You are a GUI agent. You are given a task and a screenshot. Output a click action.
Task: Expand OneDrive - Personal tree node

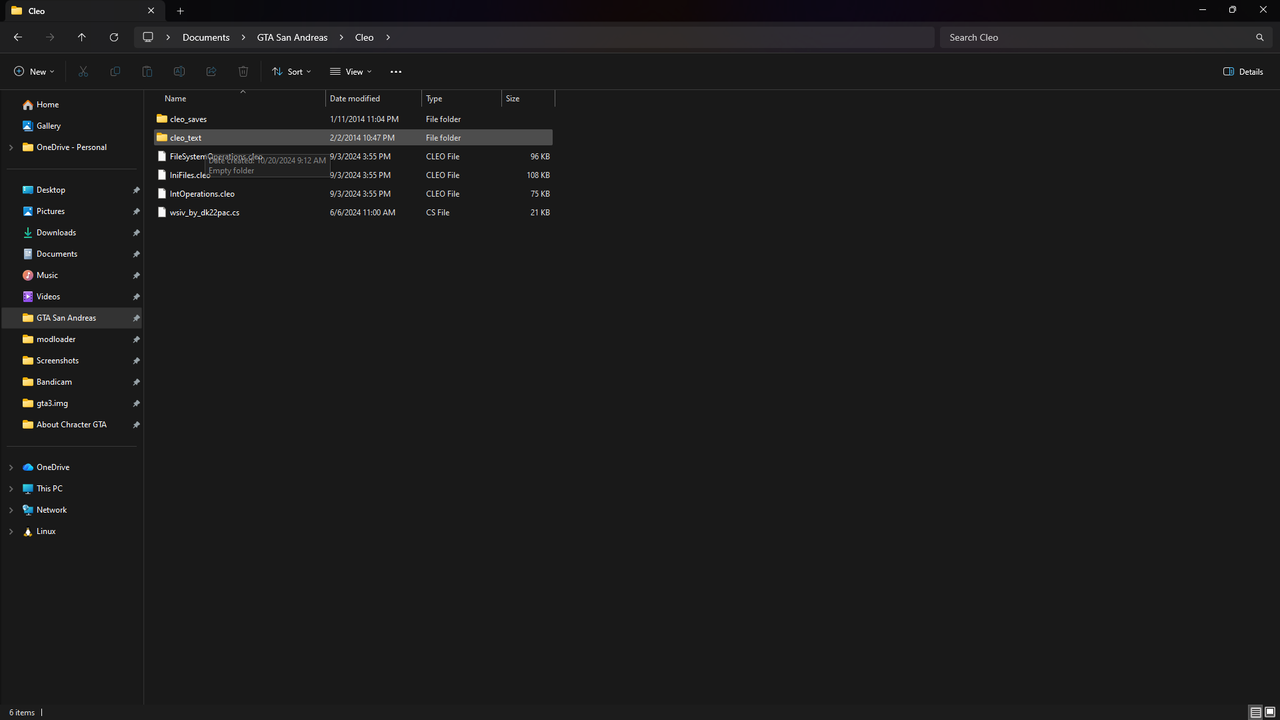click(x=11, y=147)
